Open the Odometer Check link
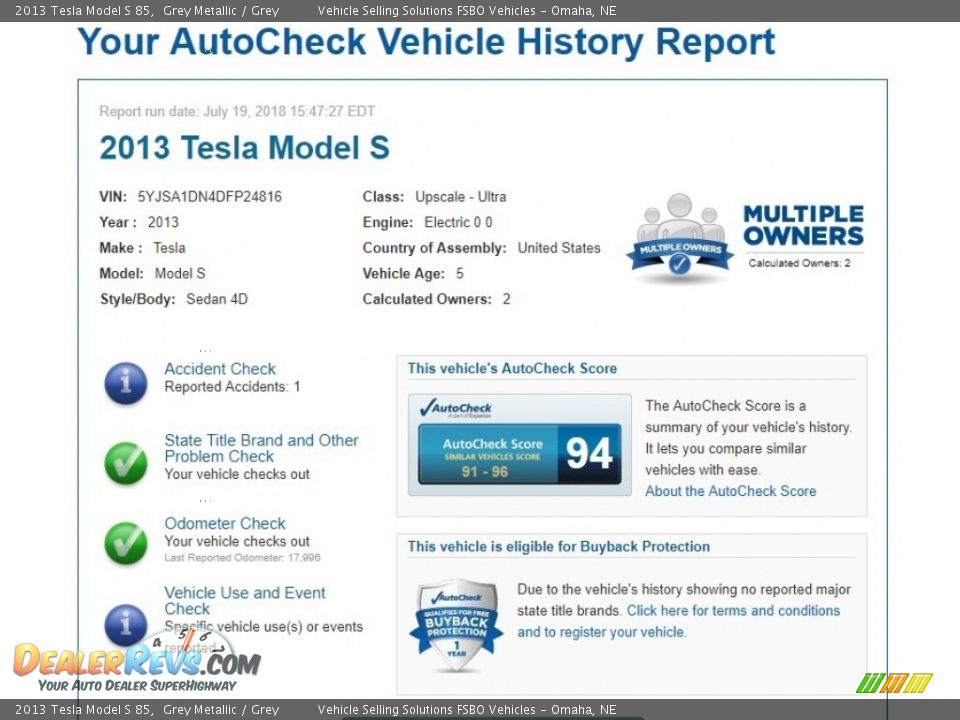960x720 pixels. click(x=225, y=523)
